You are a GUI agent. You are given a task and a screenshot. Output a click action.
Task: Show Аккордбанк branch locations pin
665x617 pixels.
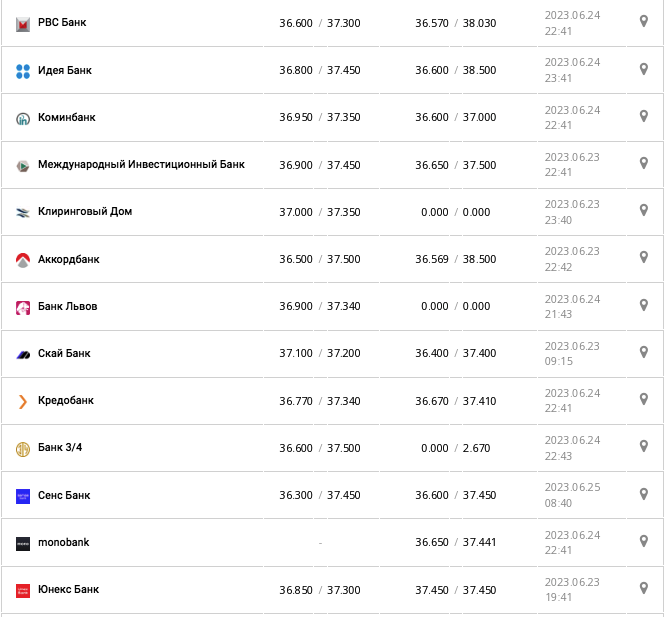(x=644, y=257)
